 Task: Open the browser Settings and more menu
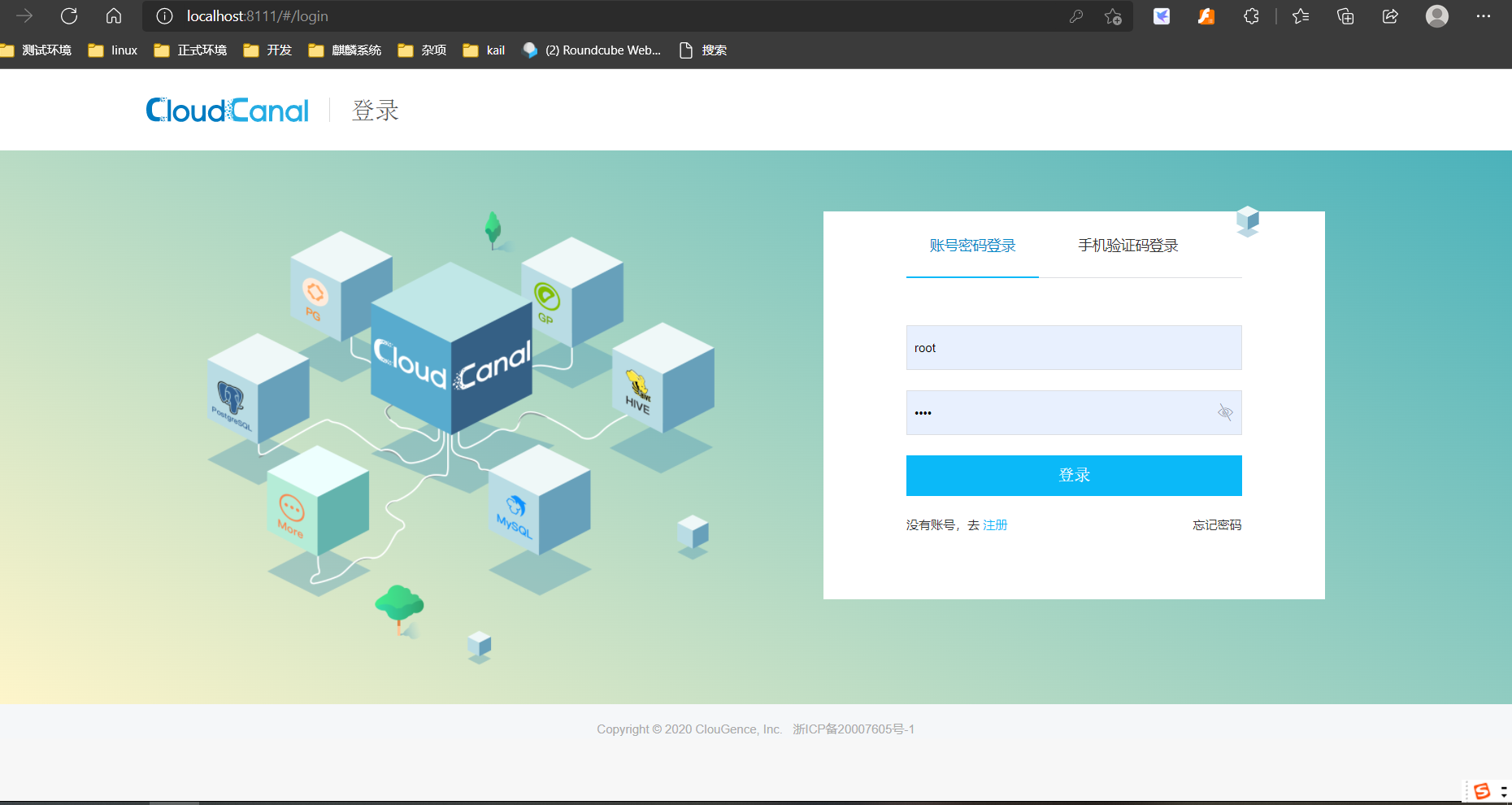point(1484,16)
